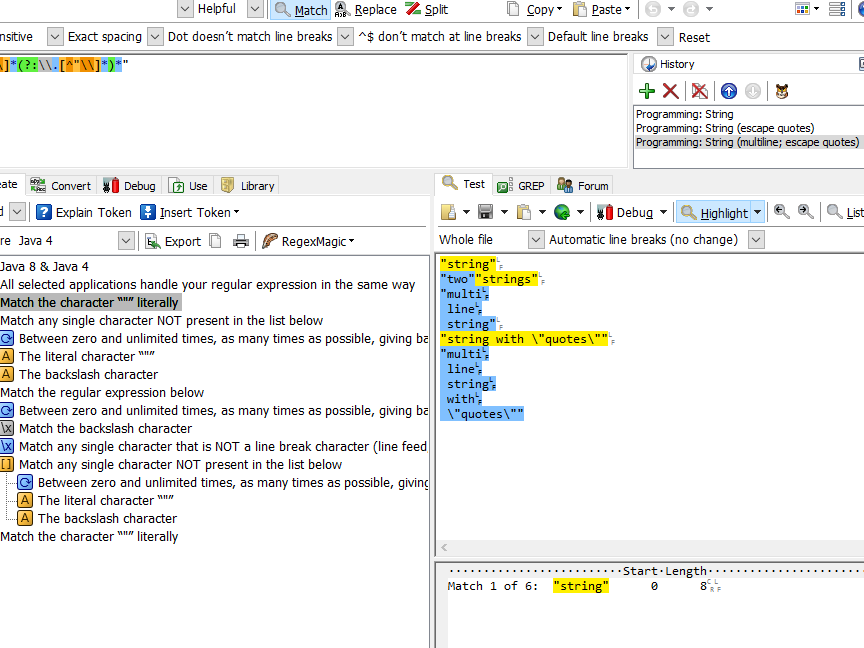Screen dimensions: 864x648
Task: Open the Helpful dropdown arrow
Action: tap(254, 9)
